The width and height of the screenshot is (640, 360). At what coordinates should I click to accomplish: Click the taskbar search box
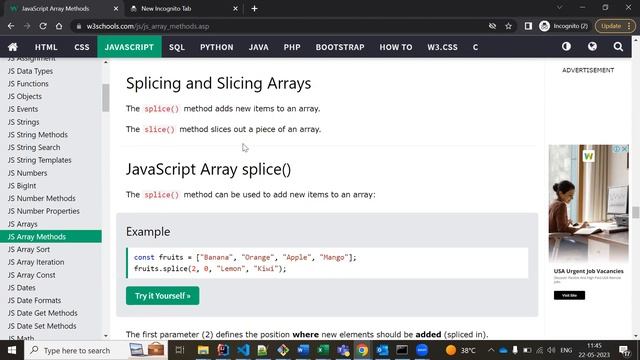coord(96,350)
